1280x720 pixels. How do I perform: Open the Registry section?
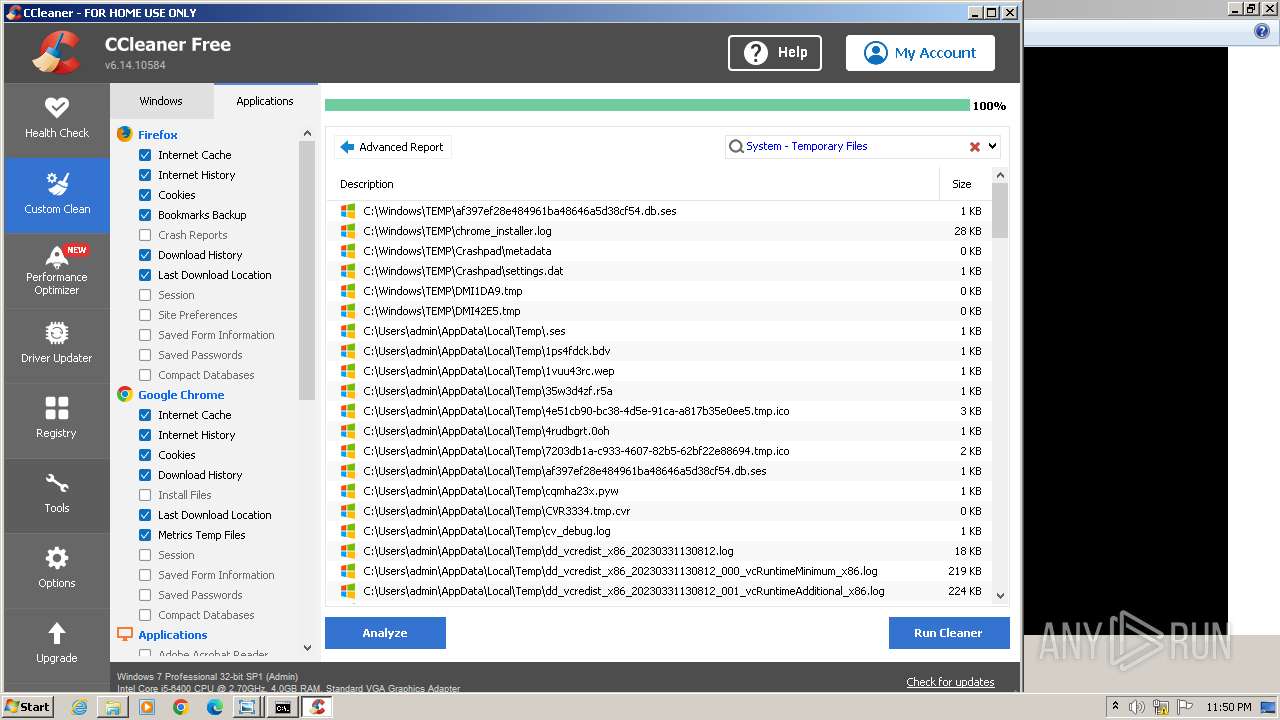57,421
